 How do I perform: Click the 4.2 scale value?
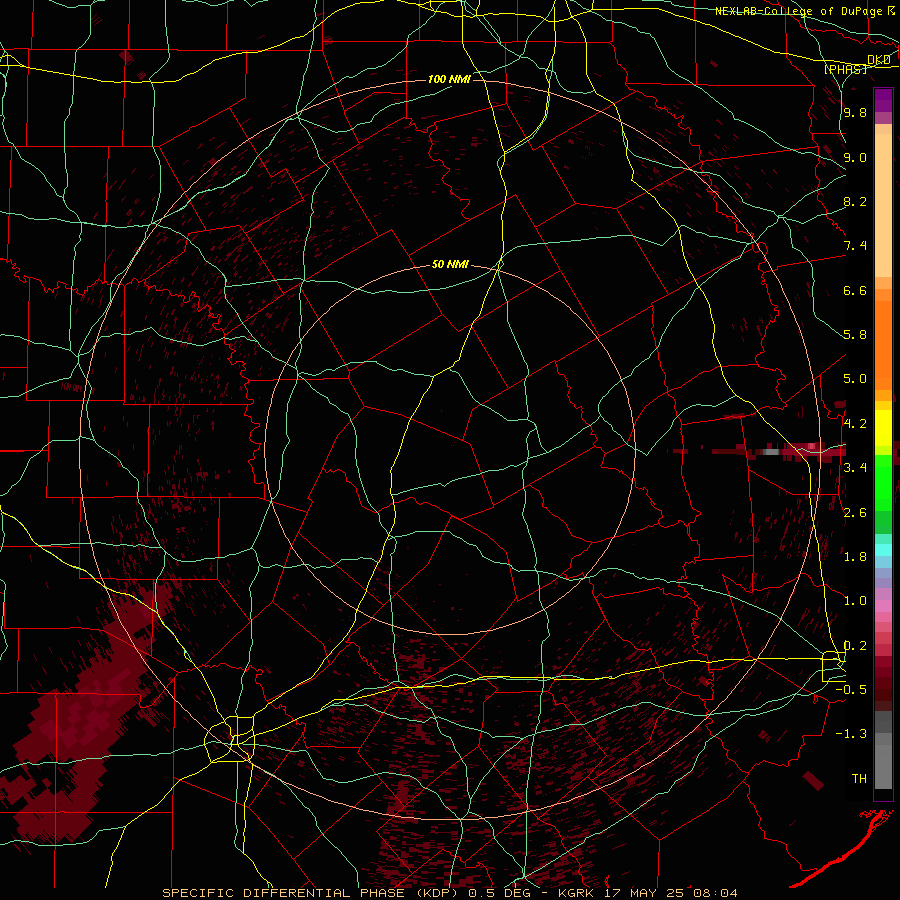[855, 424]
